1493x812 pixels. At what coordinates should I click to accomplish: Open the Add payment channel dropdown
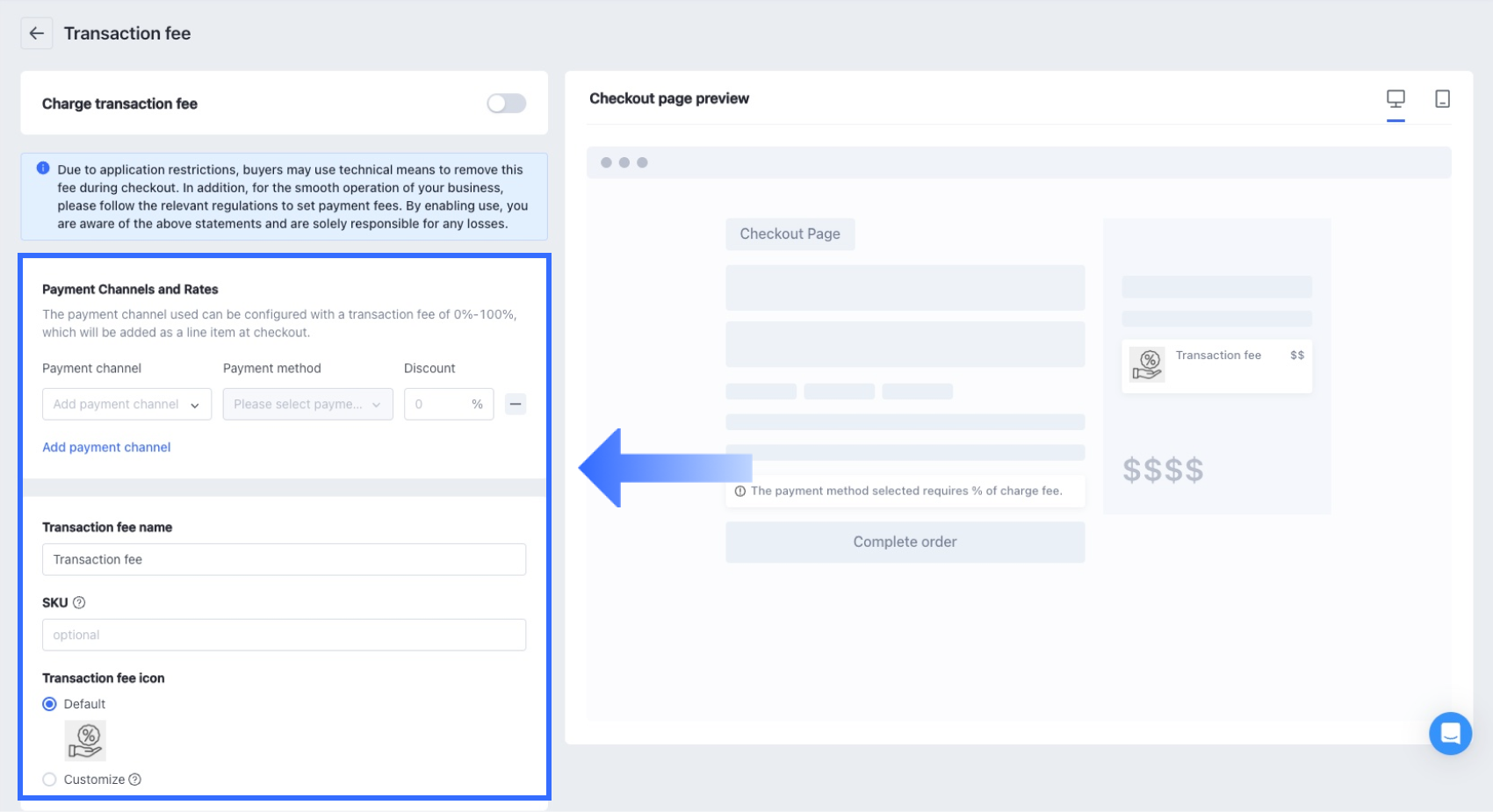126,404
